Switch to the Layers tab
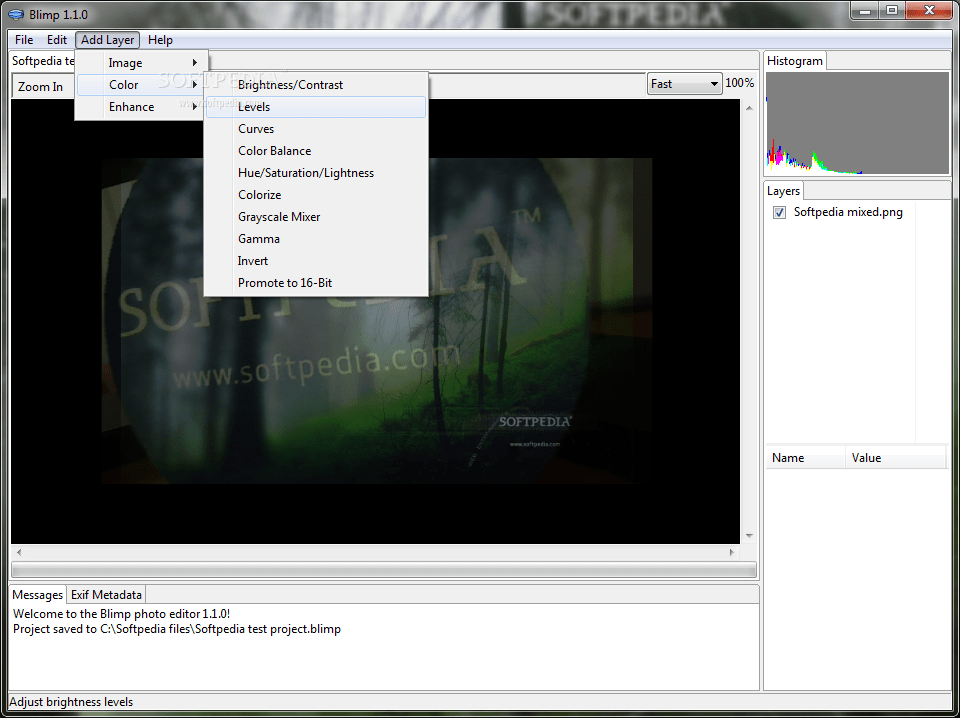Image resolution: width=960 pixels, height=718 pixels. click(x=783, y=191)
